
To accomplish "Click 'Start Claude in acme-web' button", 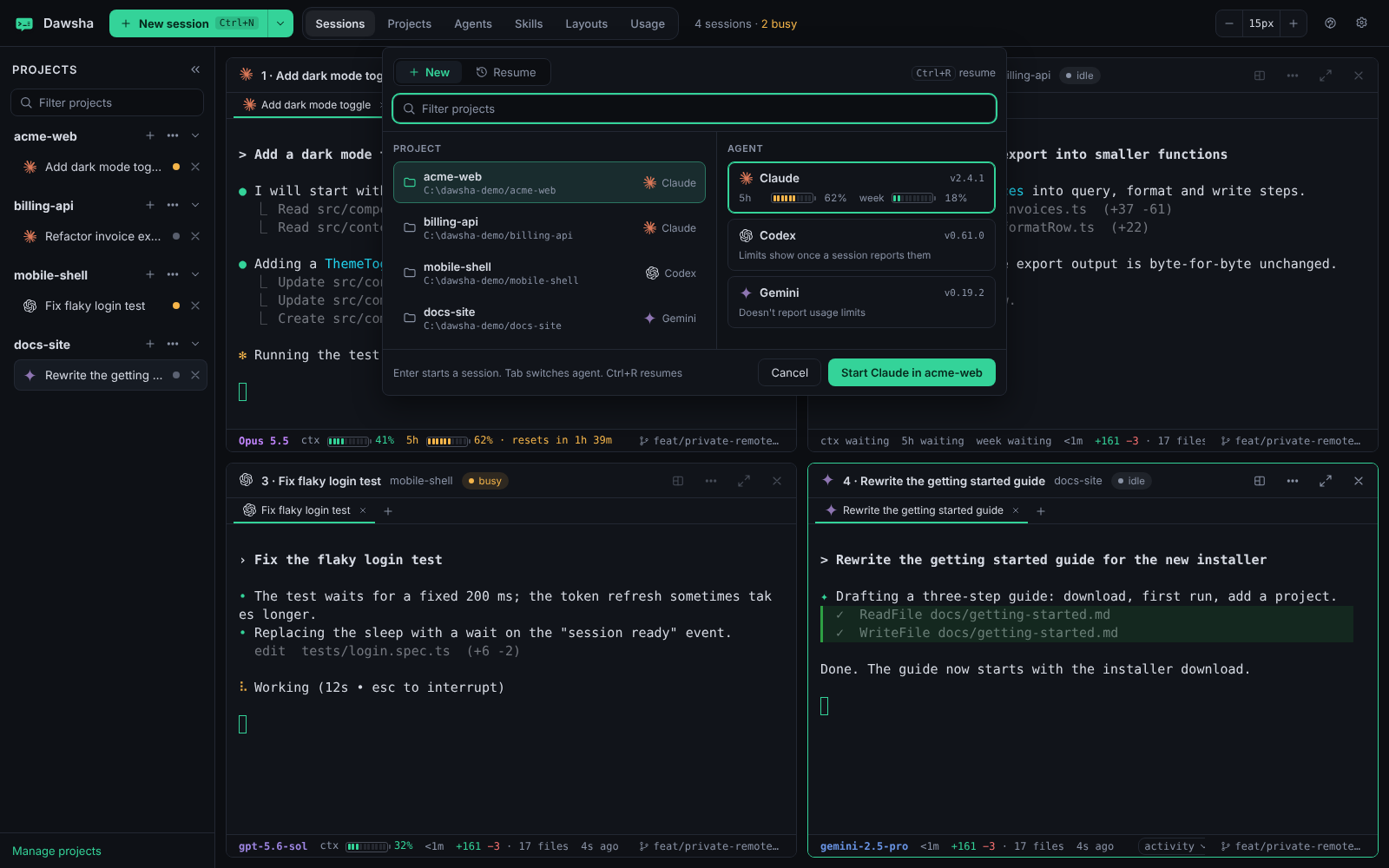I will coord(912,372).
